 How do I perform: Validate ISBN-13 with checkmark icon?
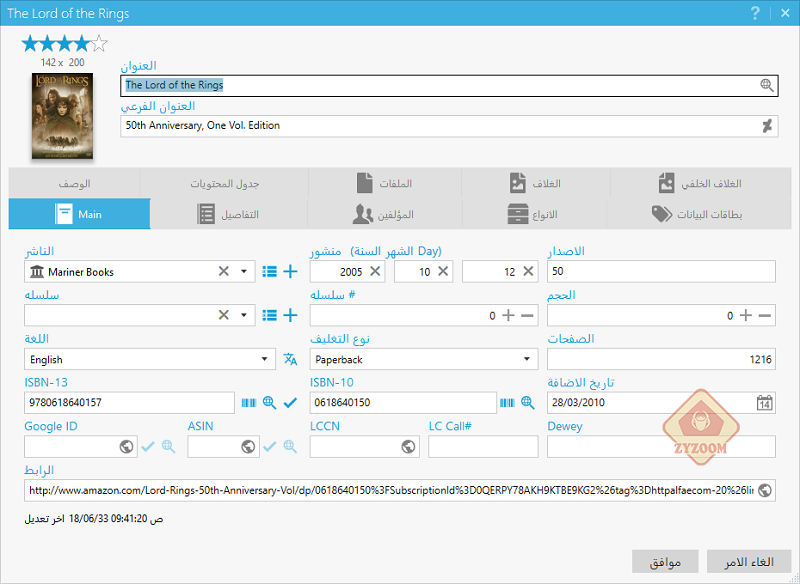coord(290,403)
